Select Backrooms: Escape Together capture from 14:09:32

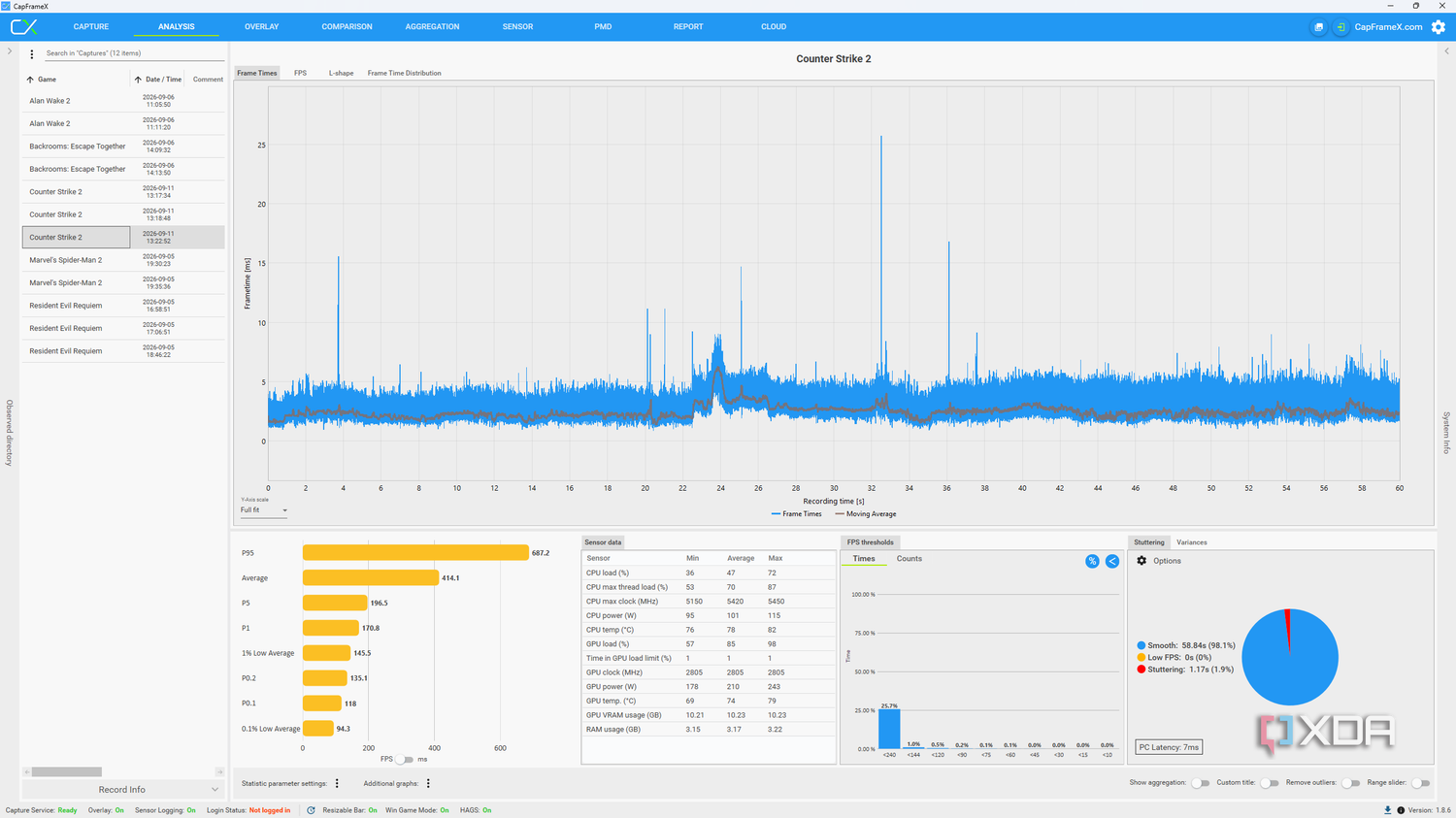click(123, 147)
